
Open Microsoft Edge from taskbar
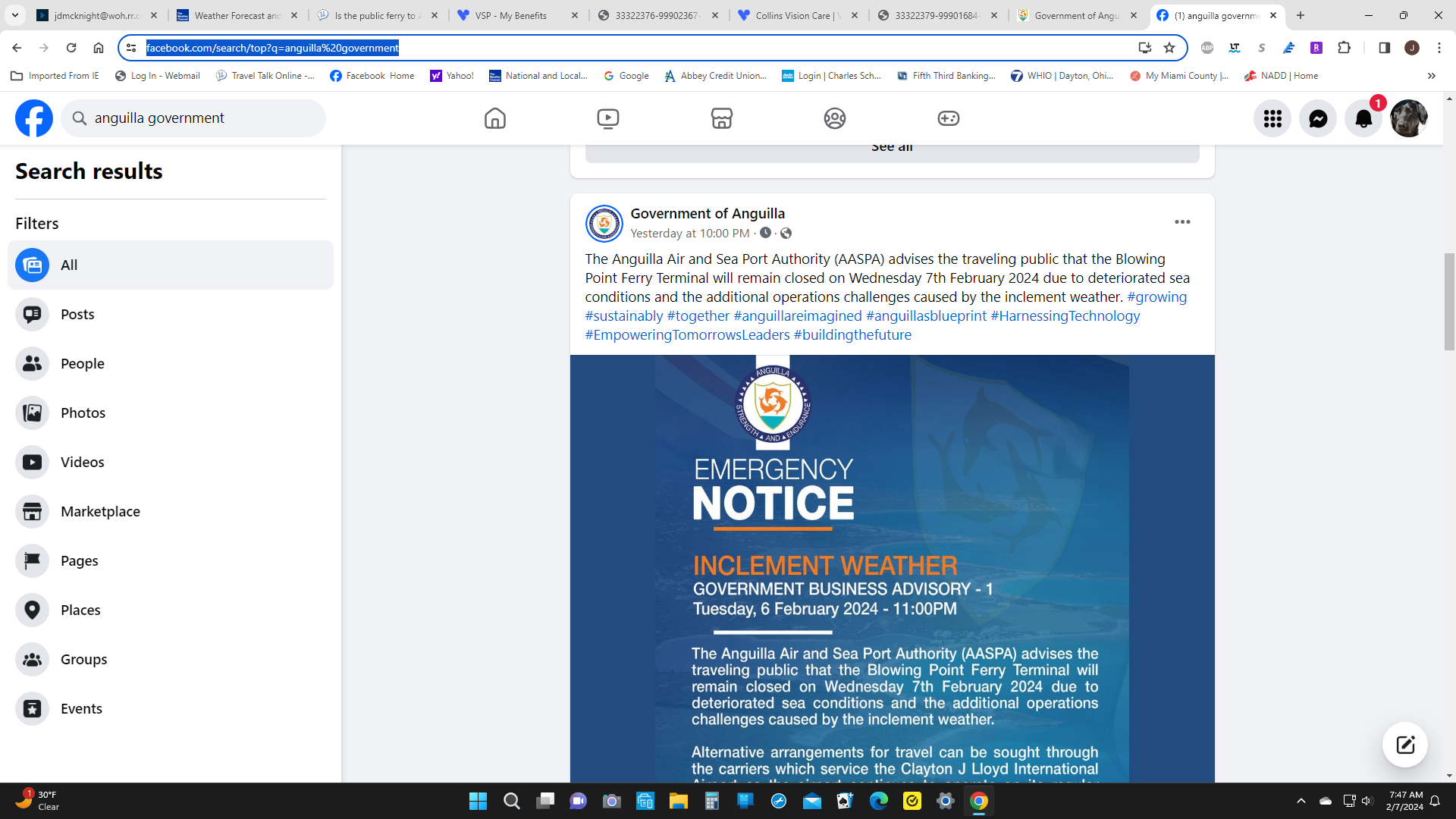[878, 801]
